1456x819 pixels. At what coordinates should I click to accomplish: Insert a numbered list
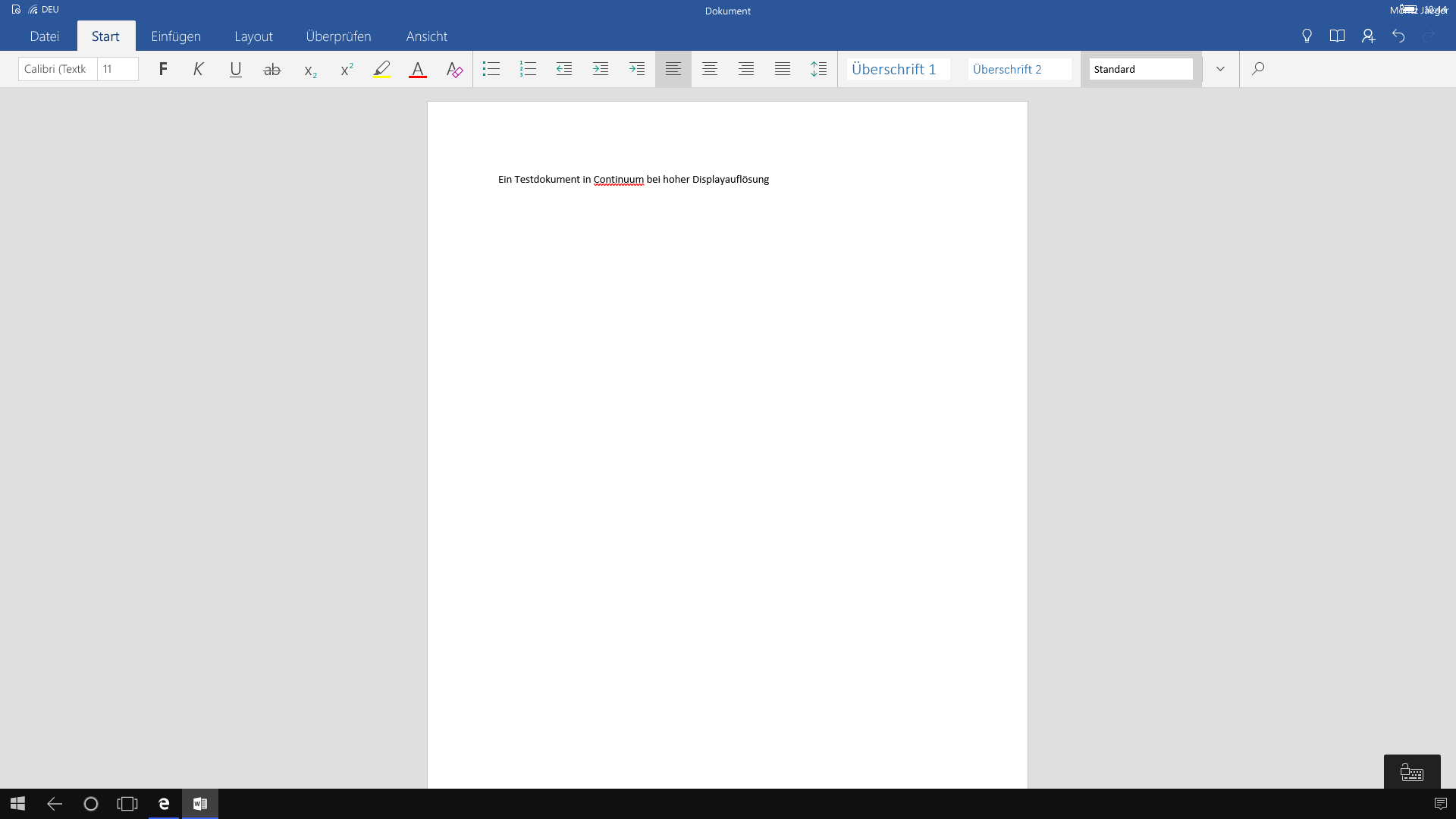(x=528, y=69)
